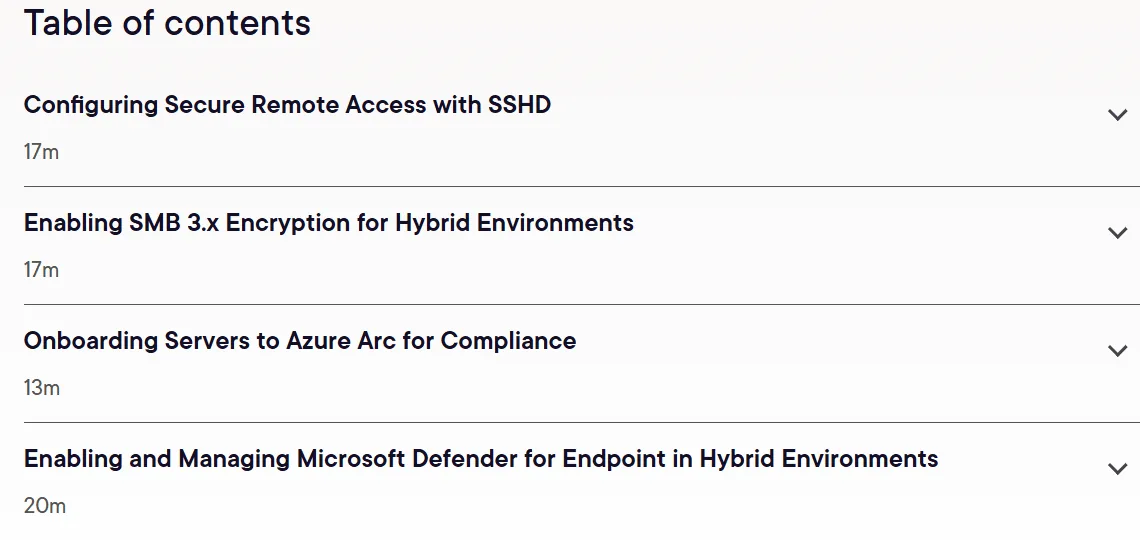Select Enabling SMB 3.x Encryption title
Viewport: 1140px width, 540px height.
[329, 223]
